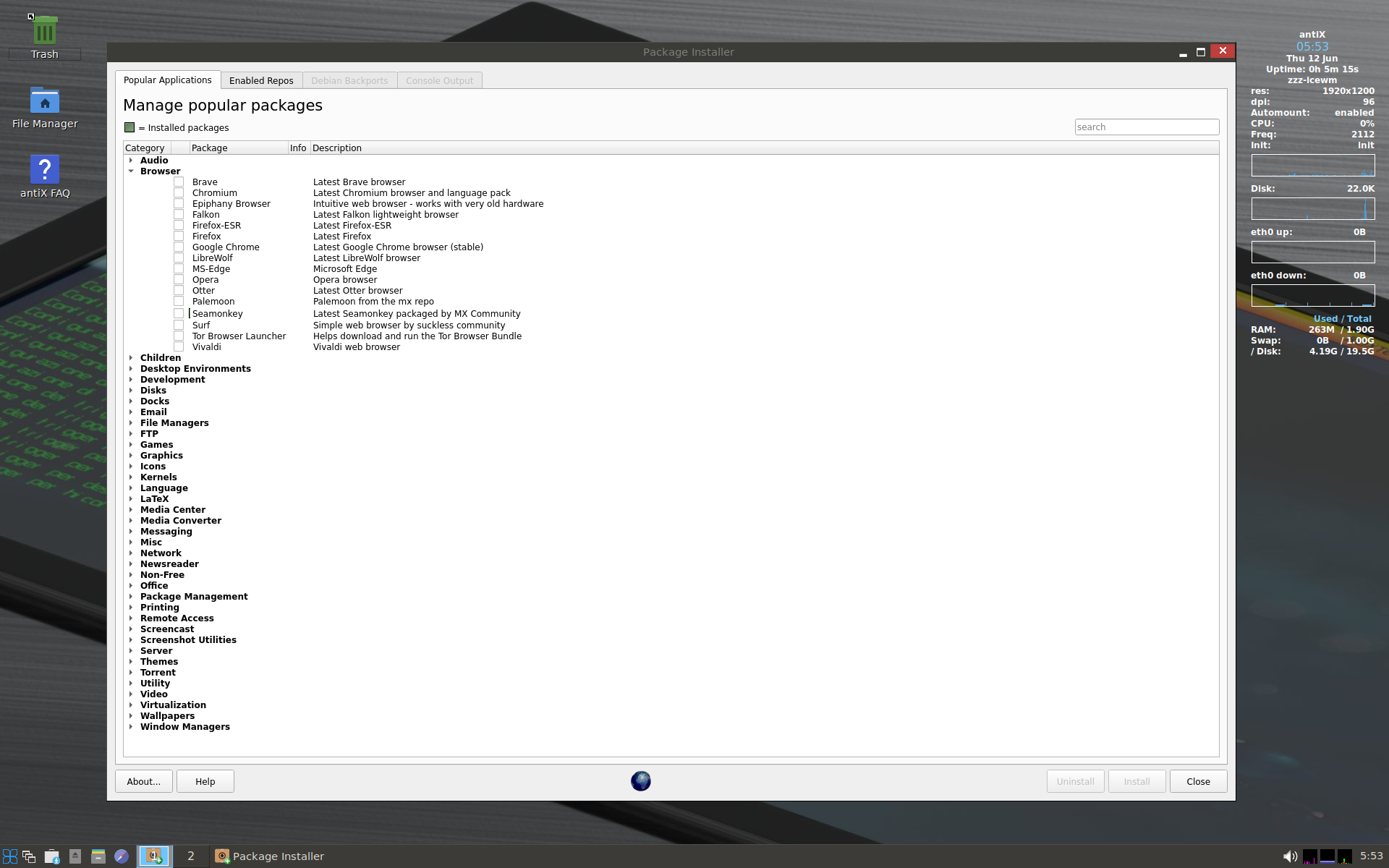This screenshot has width=1389, height=868.
Task: Click the magenta CPU monitor graph in tray
Action: point(1310,856)
